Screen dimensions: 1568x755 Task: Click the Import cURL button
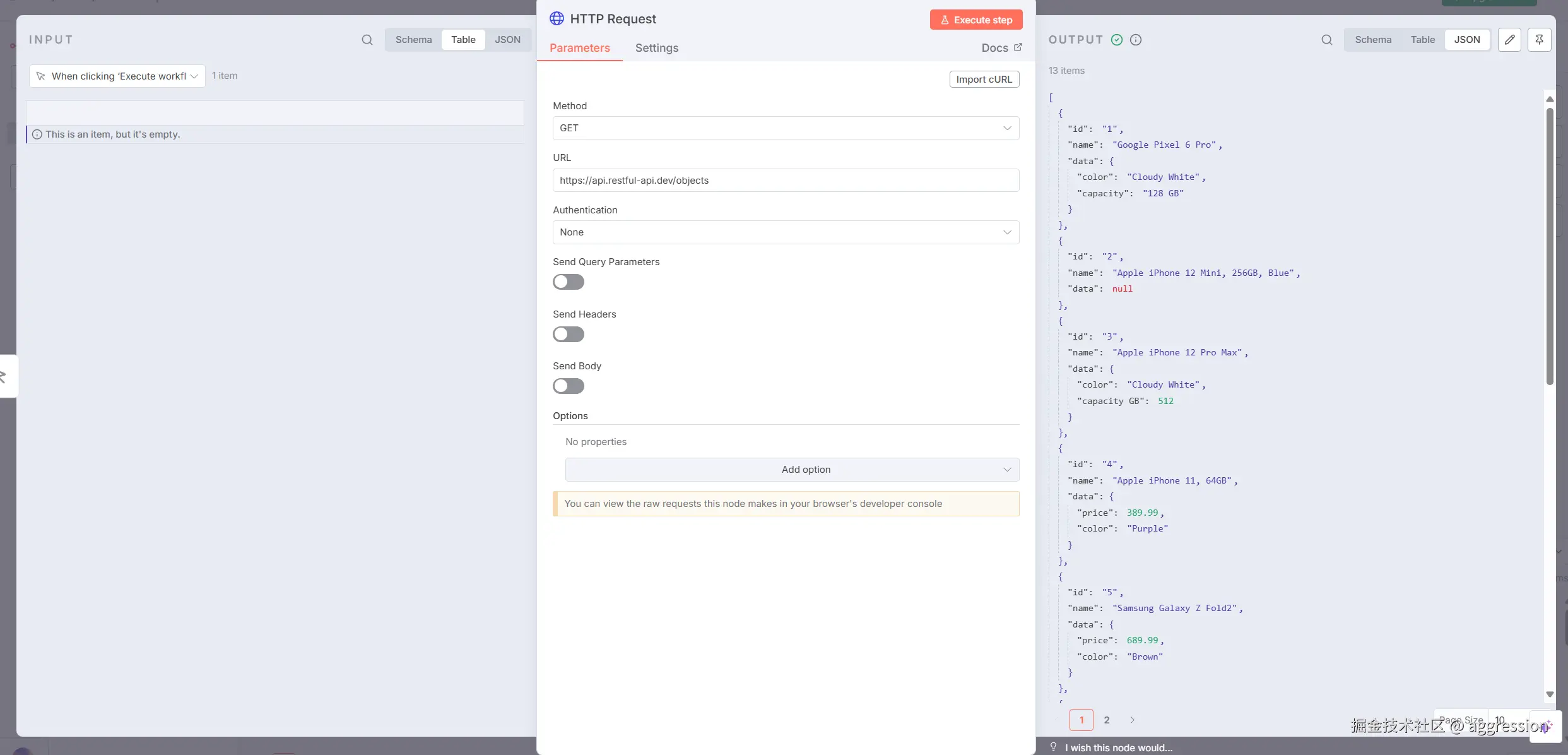(x=984, y=80)
